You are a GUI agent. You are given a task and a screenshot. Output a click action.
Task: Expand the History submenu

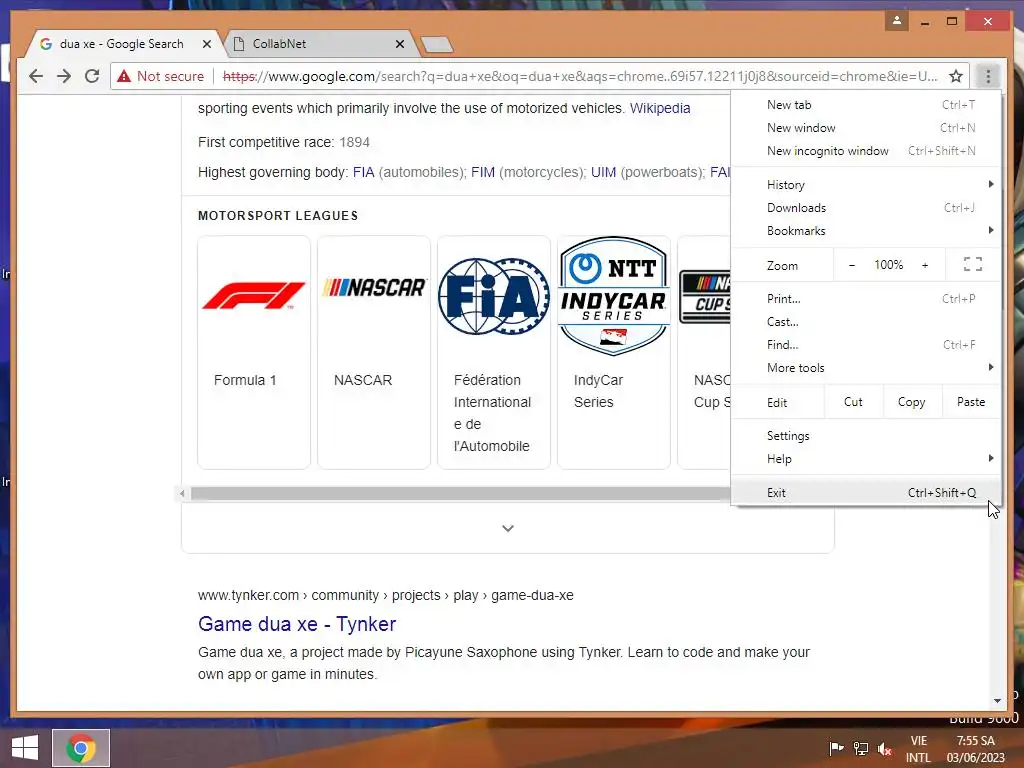click(866, 185)
